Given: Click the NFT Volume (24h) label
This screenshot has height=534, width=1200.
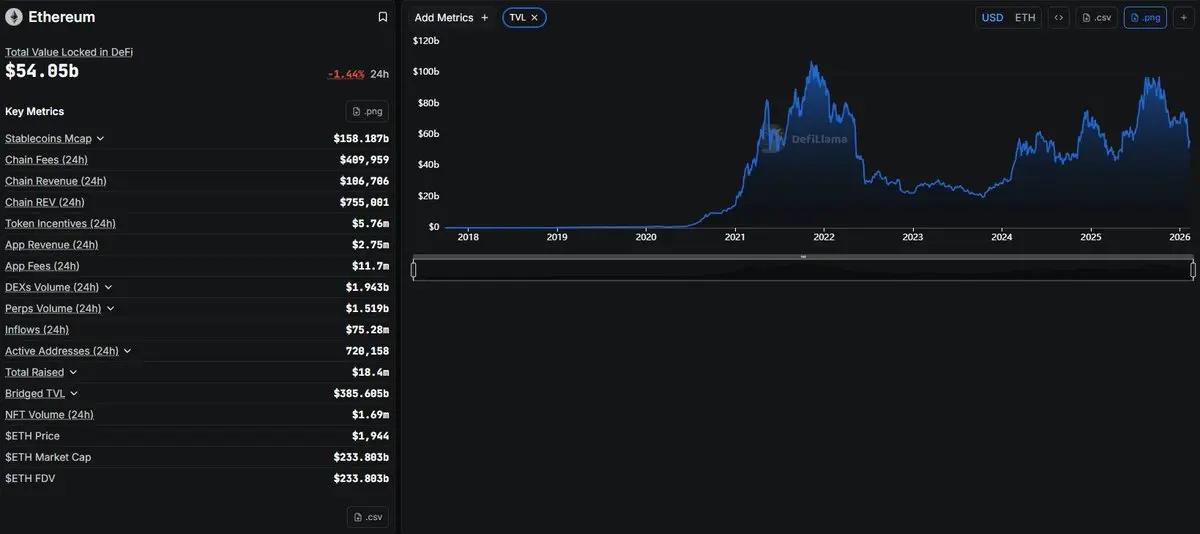Looking at the screenshot, I should tap(49, 415).
